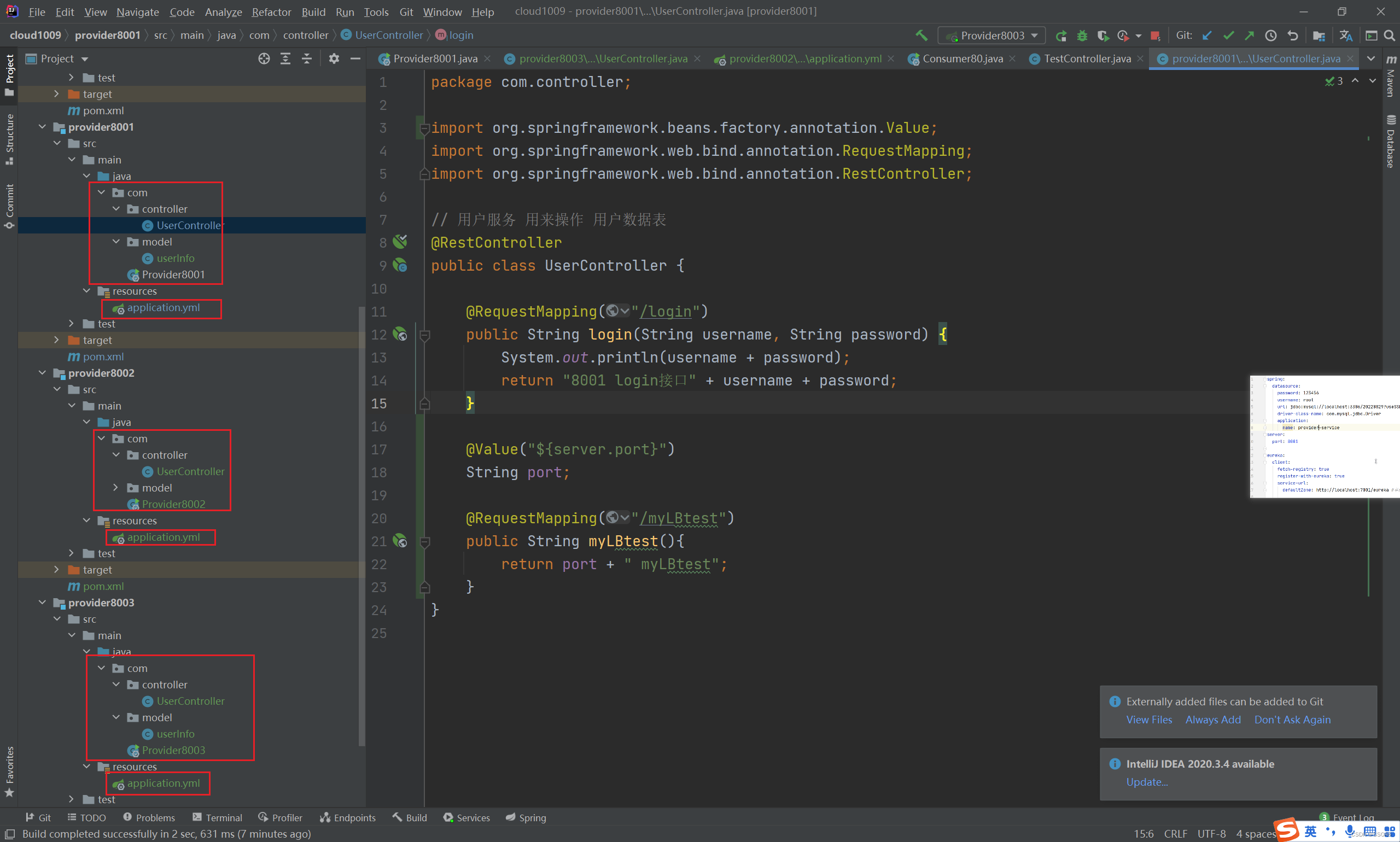
Task: Toggle fold on login method gutter
Action: click(x=424, y=335)
